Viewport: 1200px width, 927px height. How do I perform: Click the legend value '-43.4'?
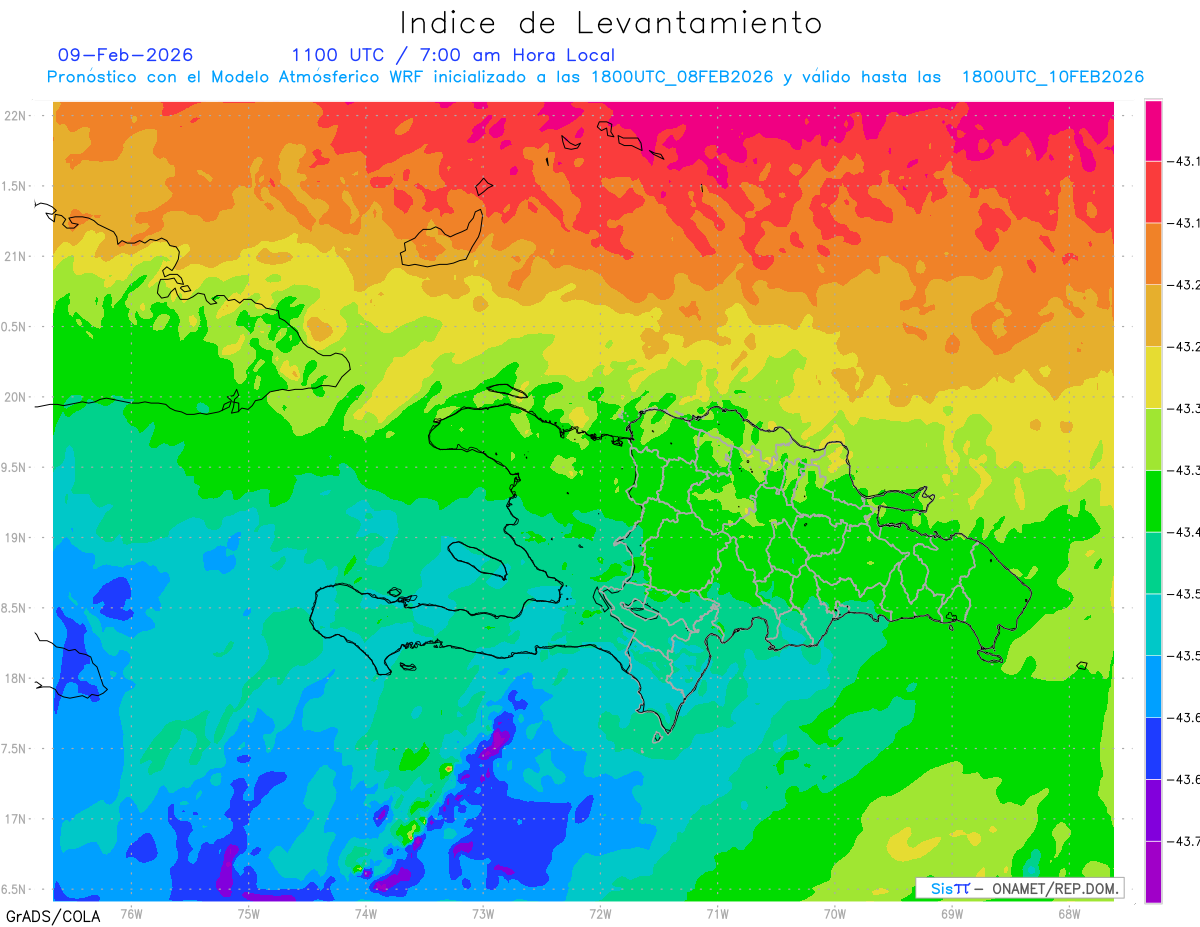point(1184,532)
